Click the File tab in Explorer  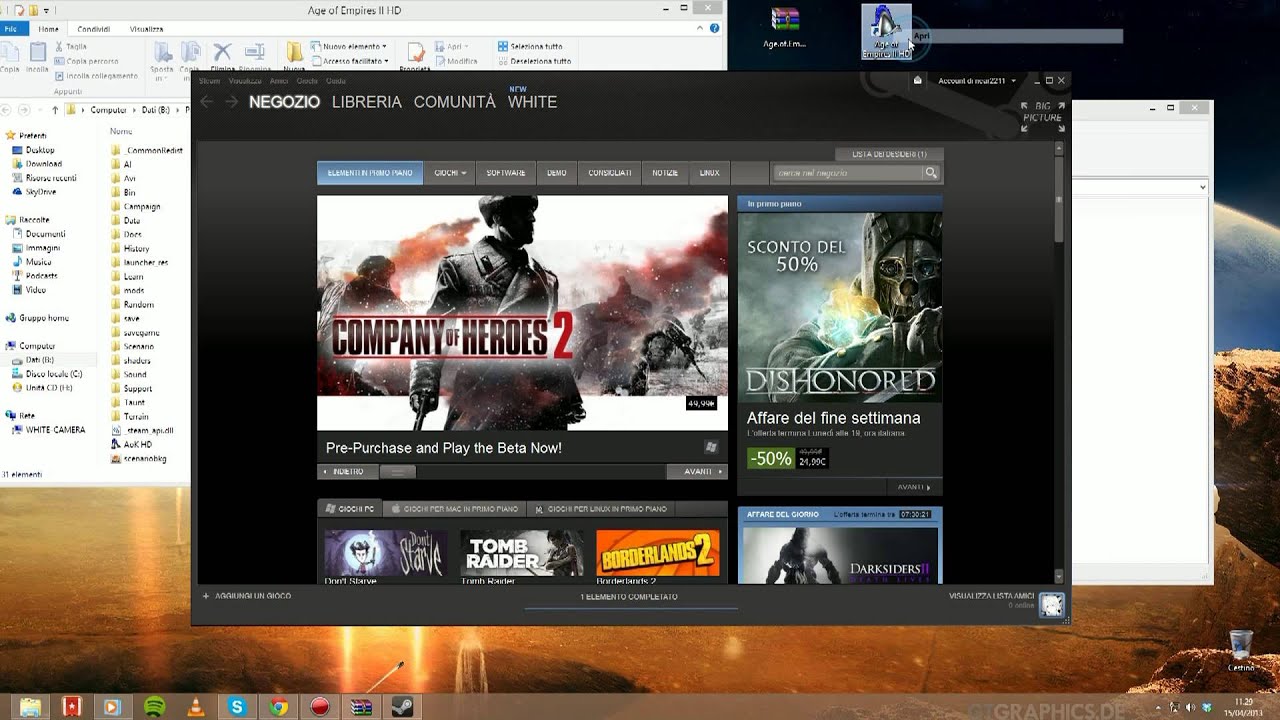pos(11,29)
